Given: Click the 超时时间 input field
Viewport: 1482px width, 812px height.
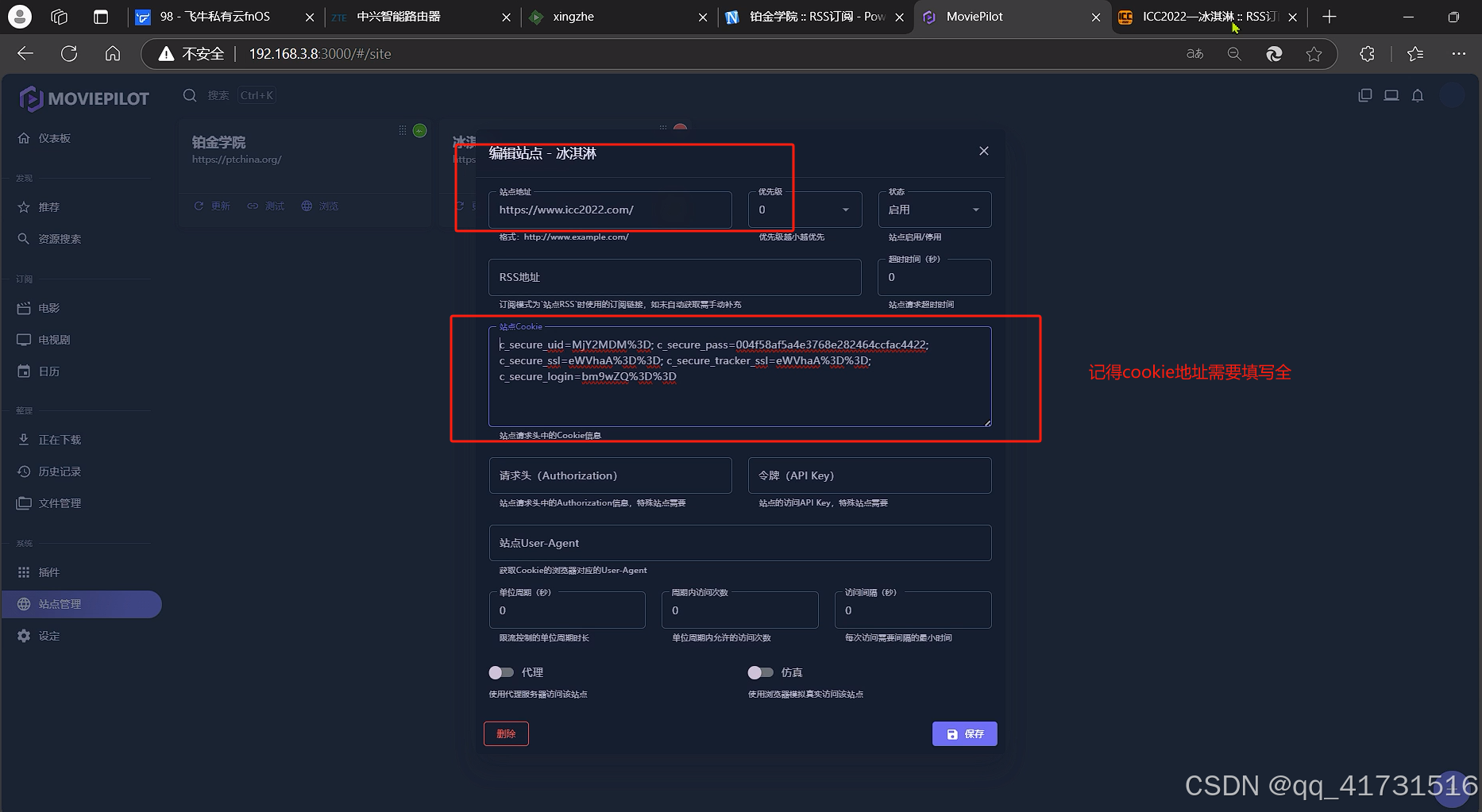Looking at the screenshot, I should click(935, 277).
